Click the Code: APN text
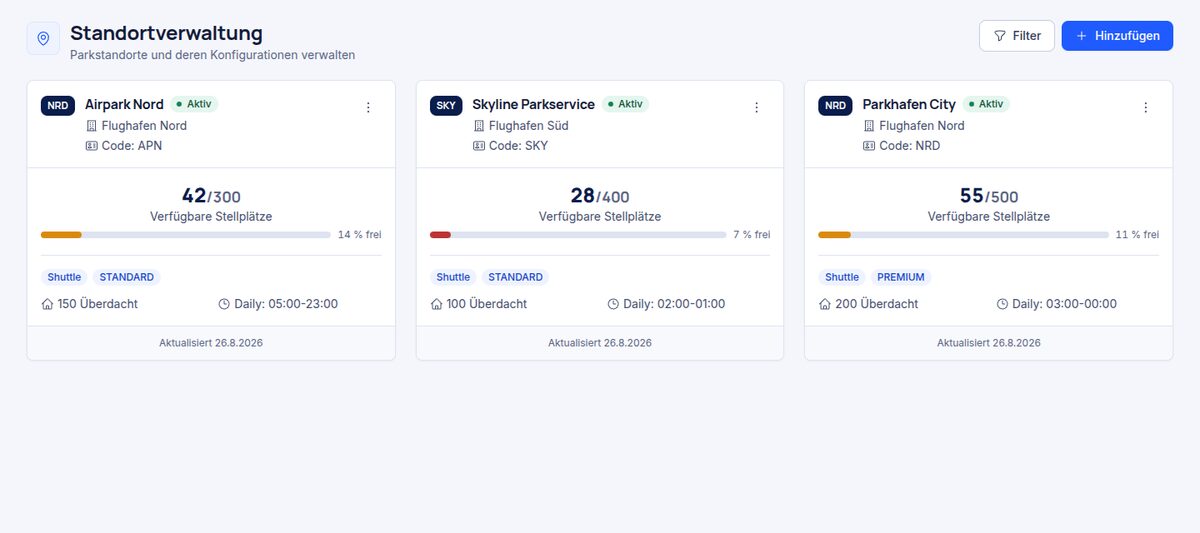This screenshot has height=533, width=1200. tap(132, 146)
